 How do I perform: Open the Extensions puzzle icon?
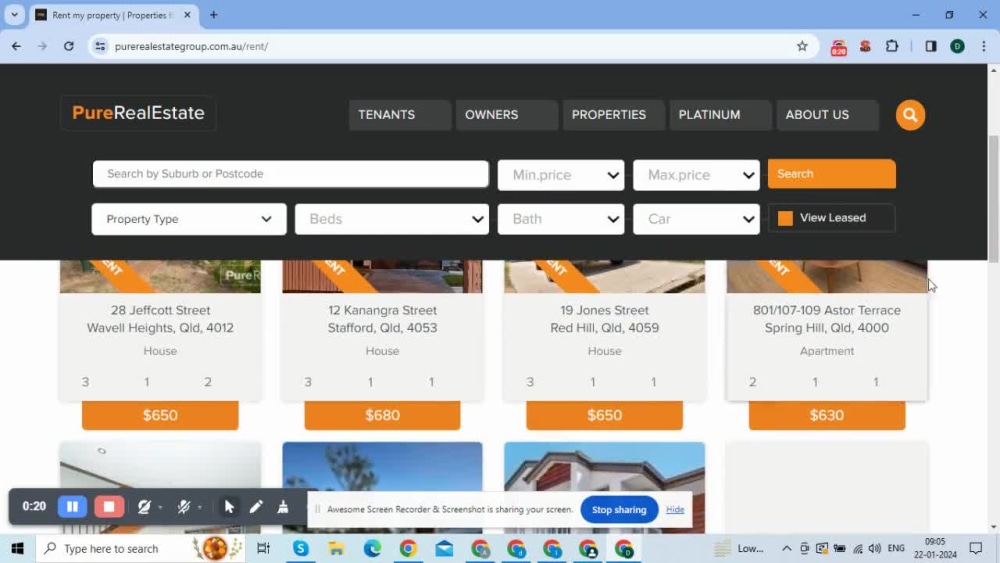(892, 46)
